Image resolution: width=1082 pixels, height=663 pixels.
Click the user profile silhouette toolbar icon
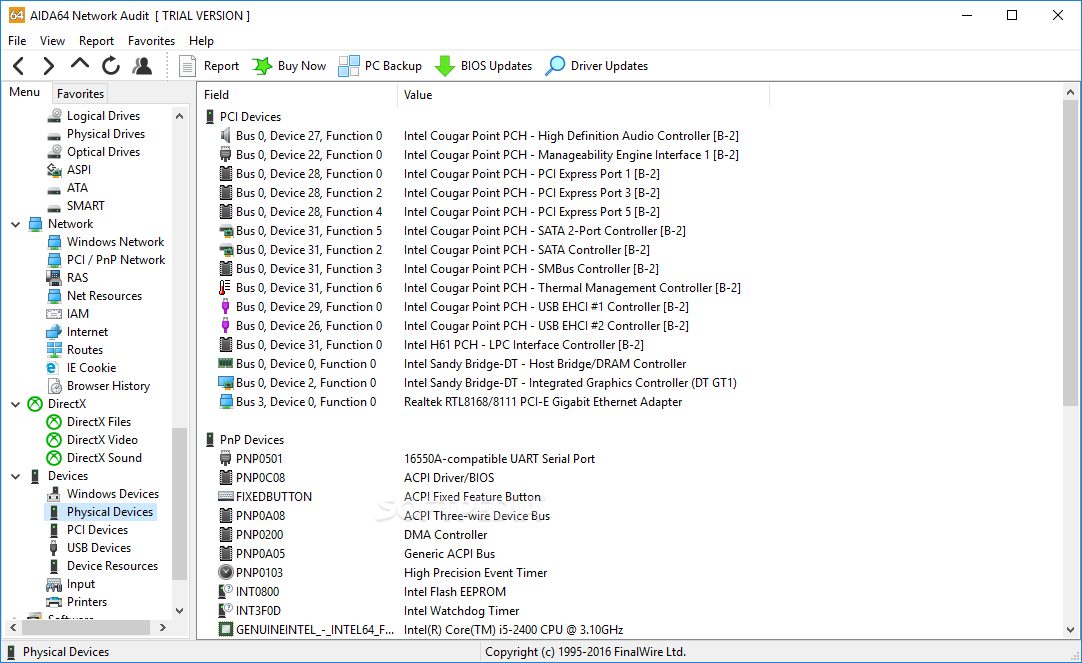click(142, 66)
